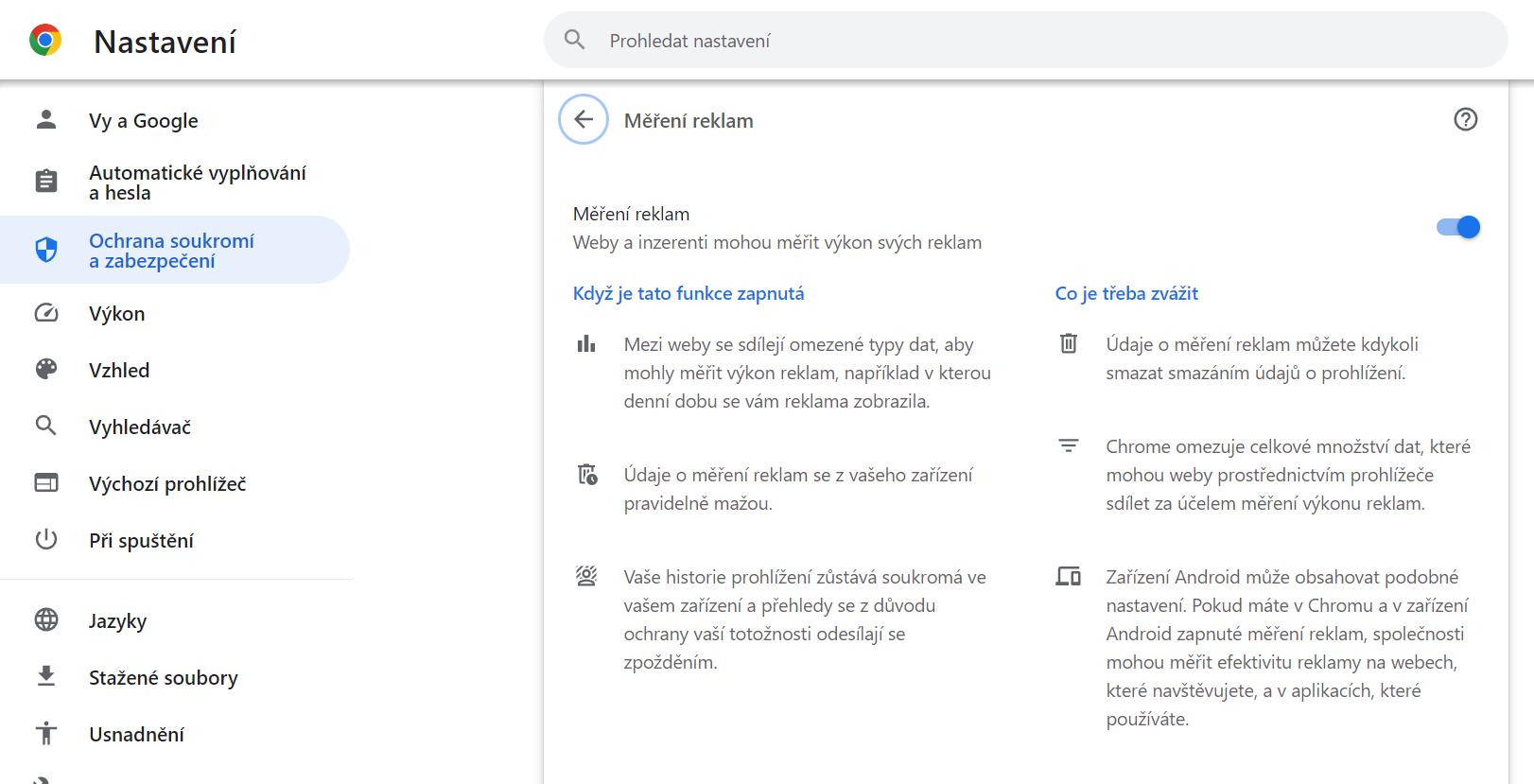Go to Vyhledávač settings
This screenshot has height=784, width=1534.
[x=140, y=427]
